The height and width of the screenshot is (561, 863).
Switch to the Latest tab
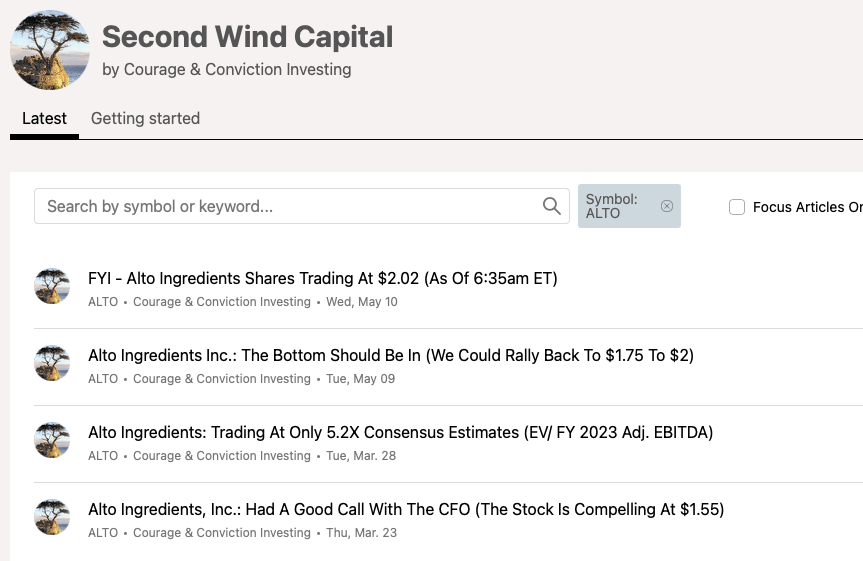pos(44,118)
